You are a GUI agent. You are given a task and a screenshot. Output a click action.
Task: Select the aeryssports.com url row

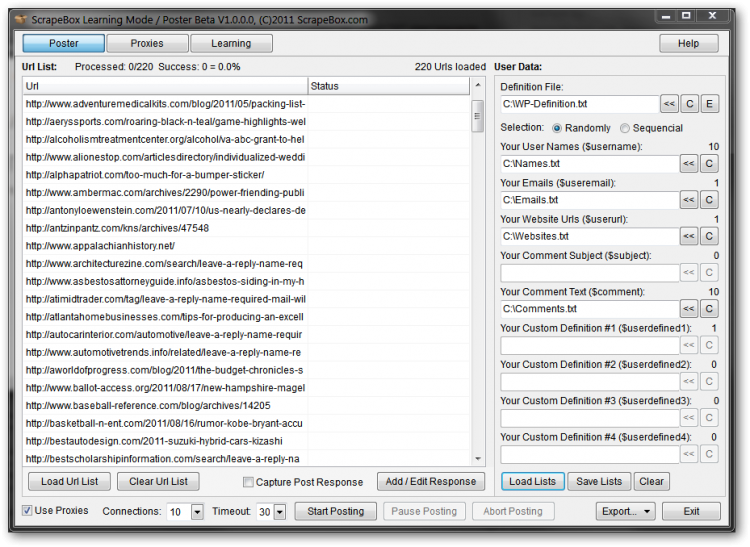point(246,121)
